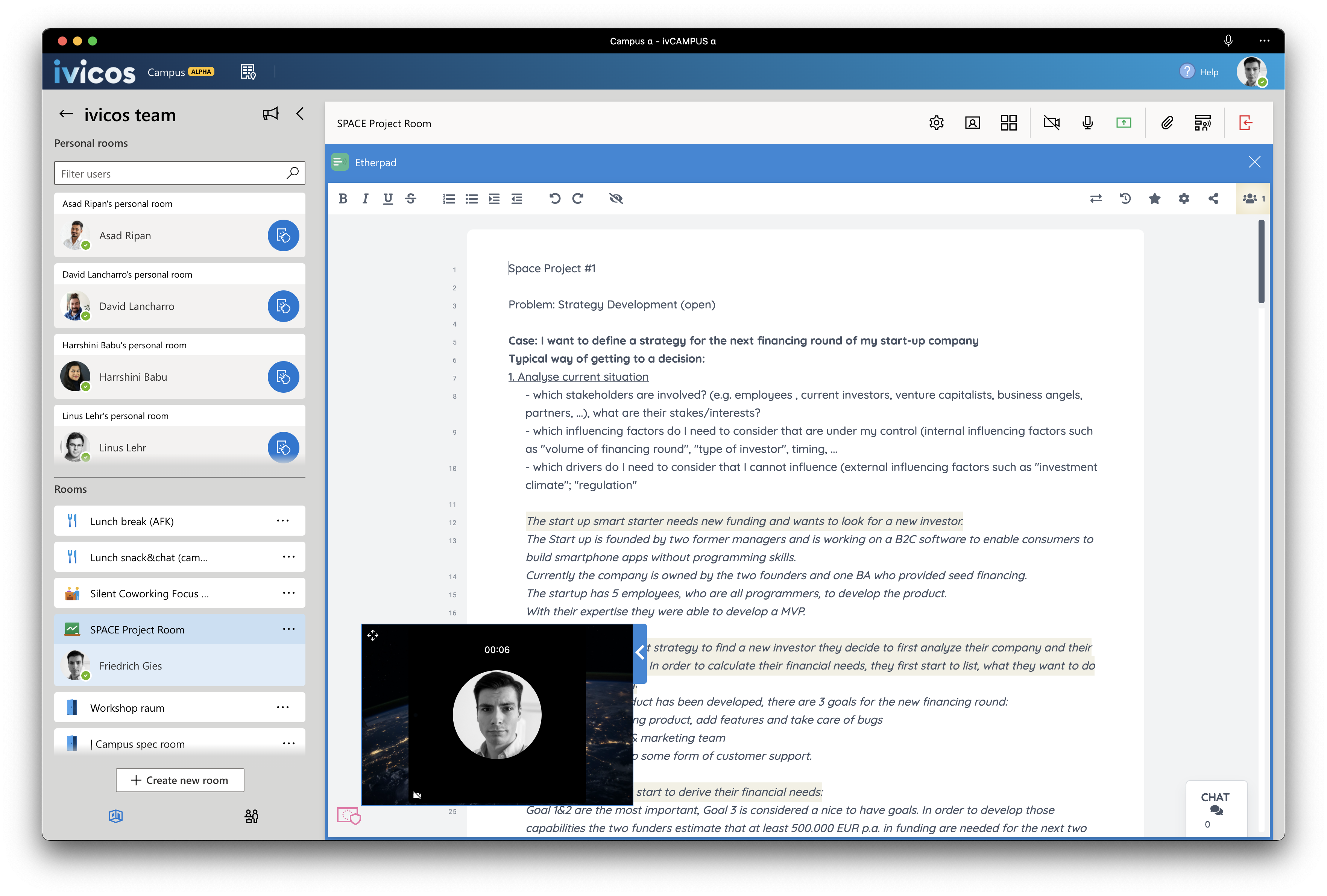1327x896 pixels.
Task: Collapse the video panel with blue chevron
Action: (640, 653)
